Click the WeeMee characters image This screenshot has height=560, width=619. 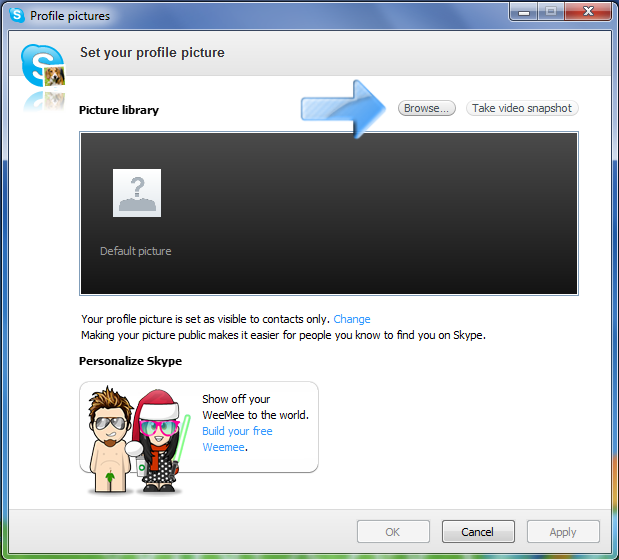tap(137, 440)
